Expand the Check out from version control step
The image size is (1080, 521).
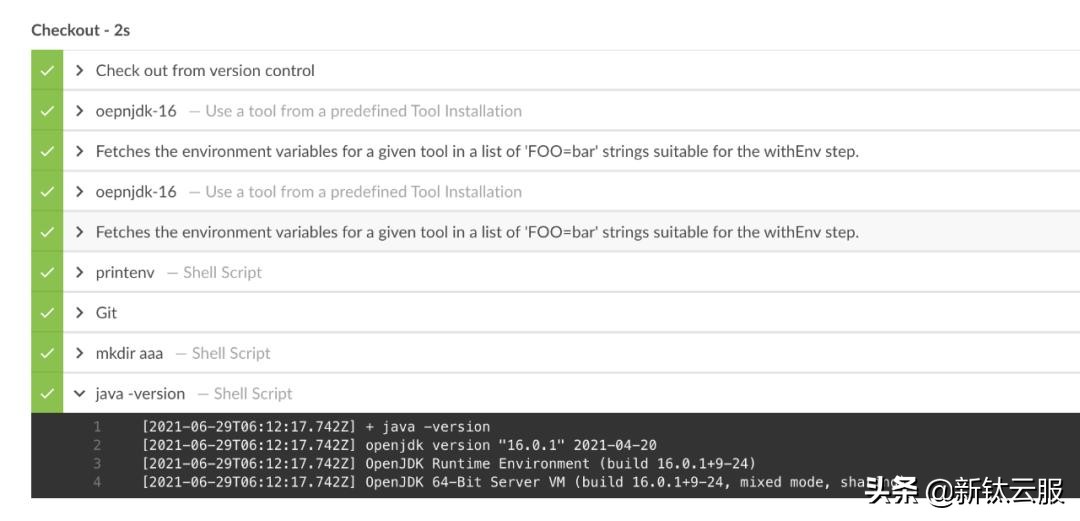[x=80, y=71]
